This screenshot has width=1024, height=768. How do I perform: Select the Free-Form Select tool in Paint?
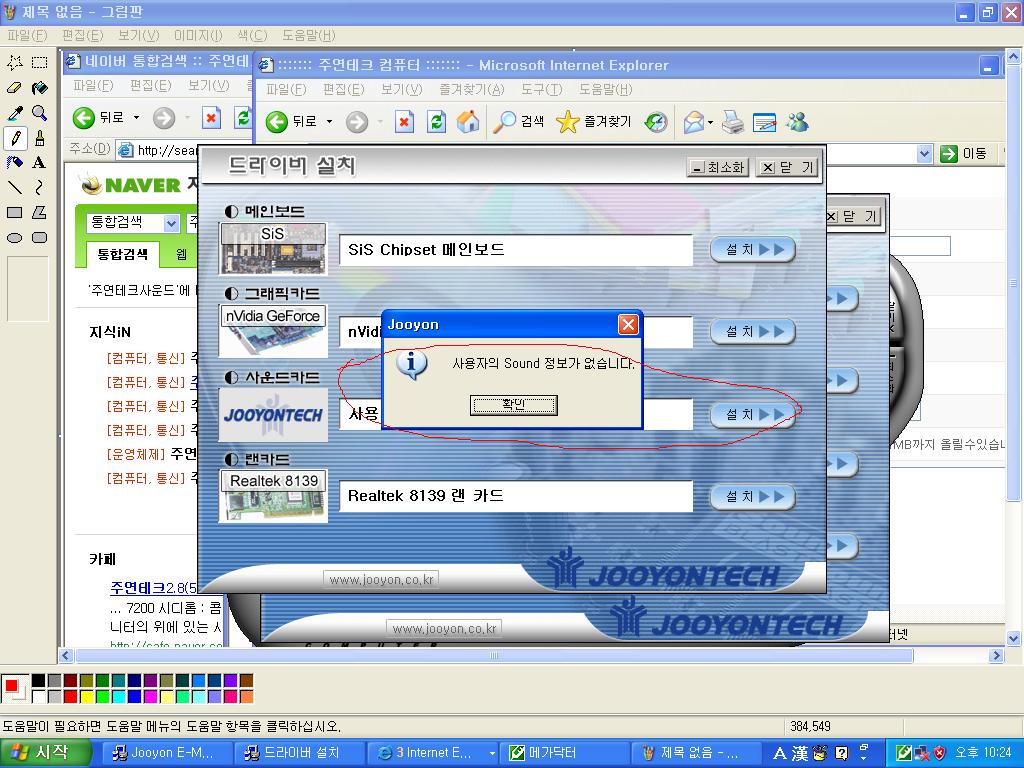[15, 63]
